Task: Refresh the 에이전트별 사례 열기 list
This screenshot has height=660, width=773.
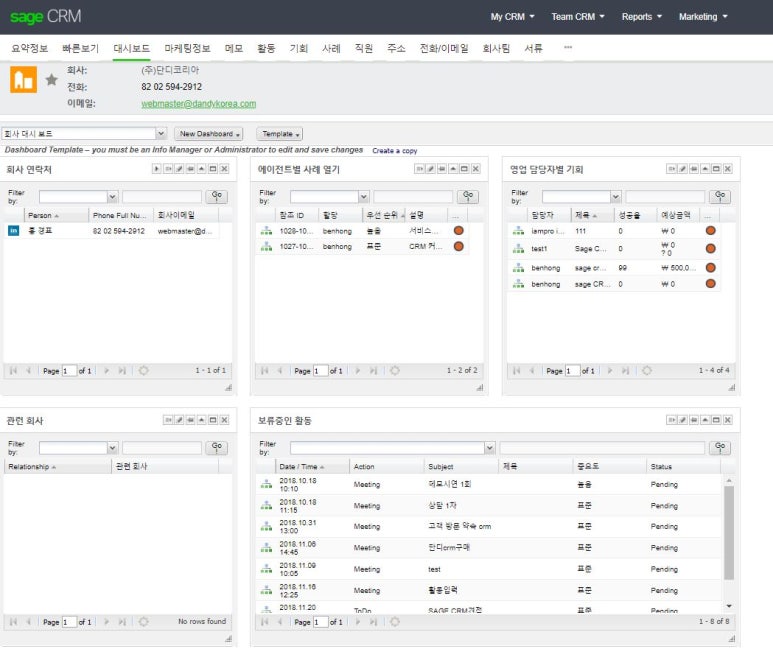Action: (395, 370)
